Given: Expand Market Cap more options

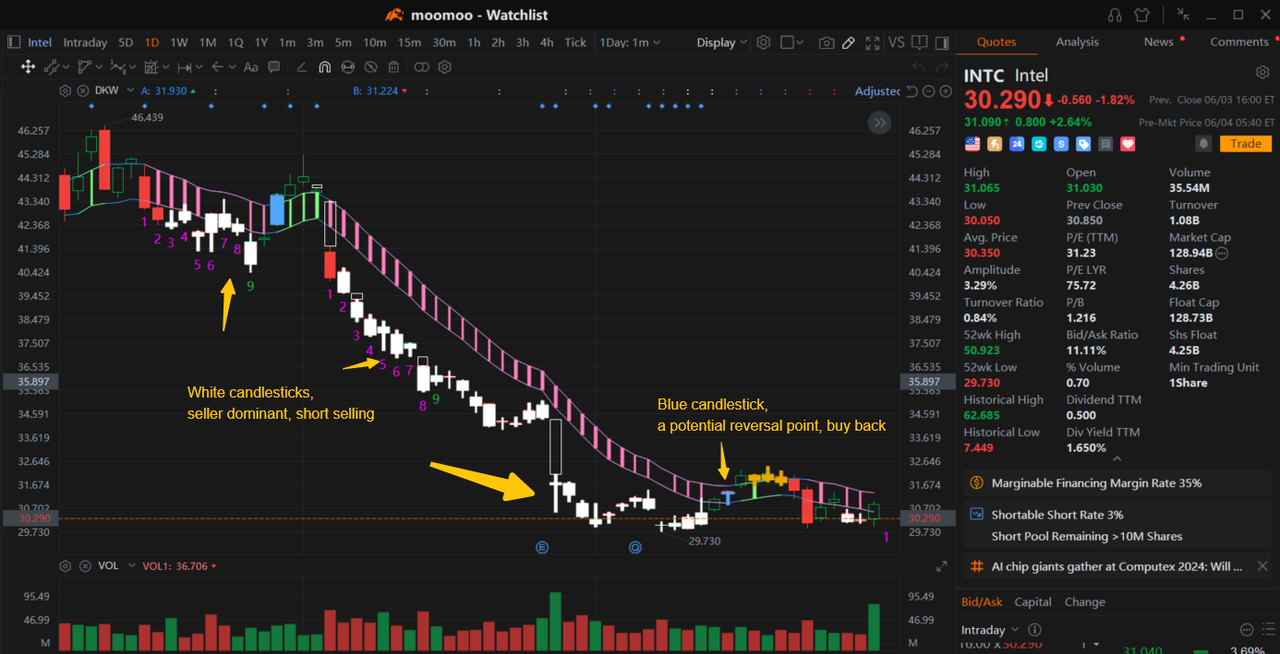Looking at the screenshot, I should (x=1222, y=254).
